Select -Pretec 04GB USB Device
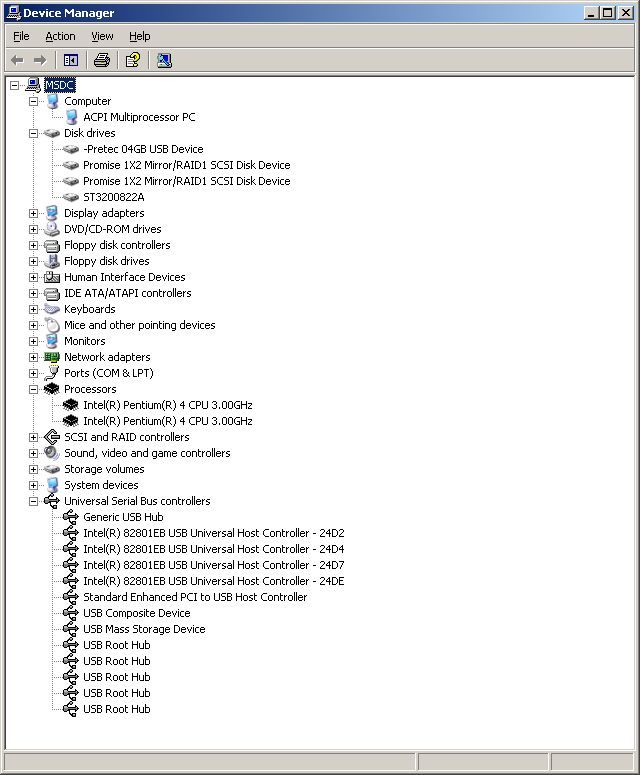This screenshot has width=640, height=775. click(x=143, y=149)
